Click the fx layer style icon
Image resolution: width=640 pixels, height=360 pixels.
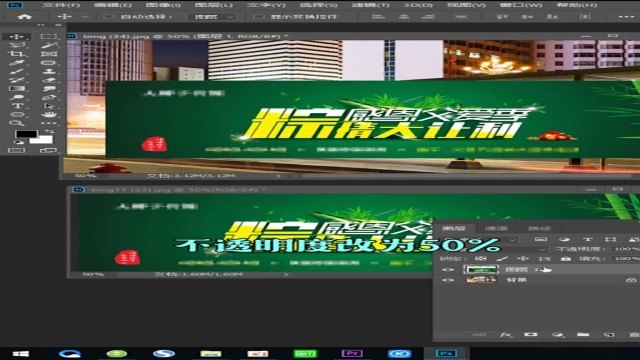point(505,335)
